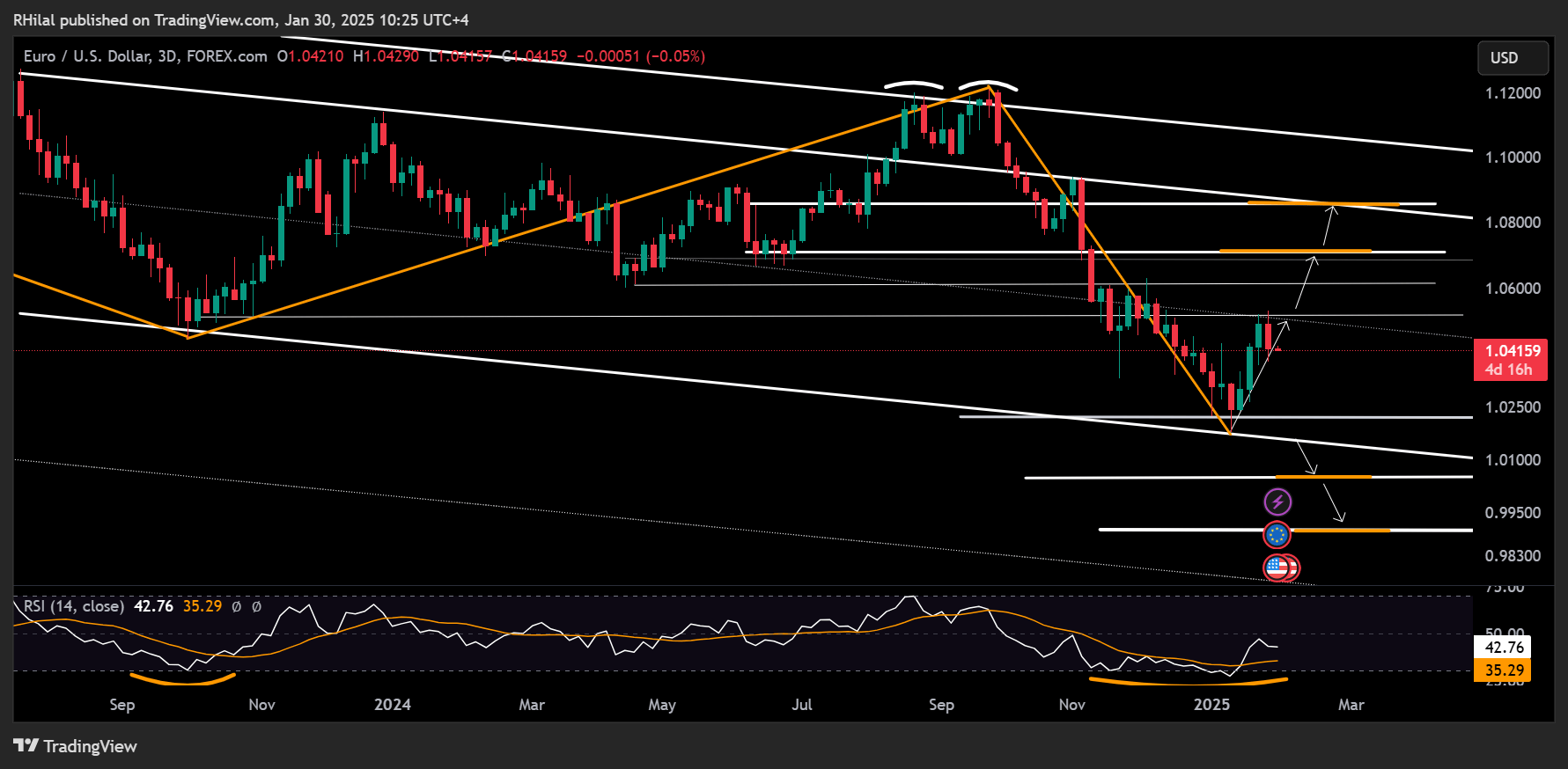Click the 0.98300 price axis label
The image size is (1568, 769).
tap(1513, 556)
